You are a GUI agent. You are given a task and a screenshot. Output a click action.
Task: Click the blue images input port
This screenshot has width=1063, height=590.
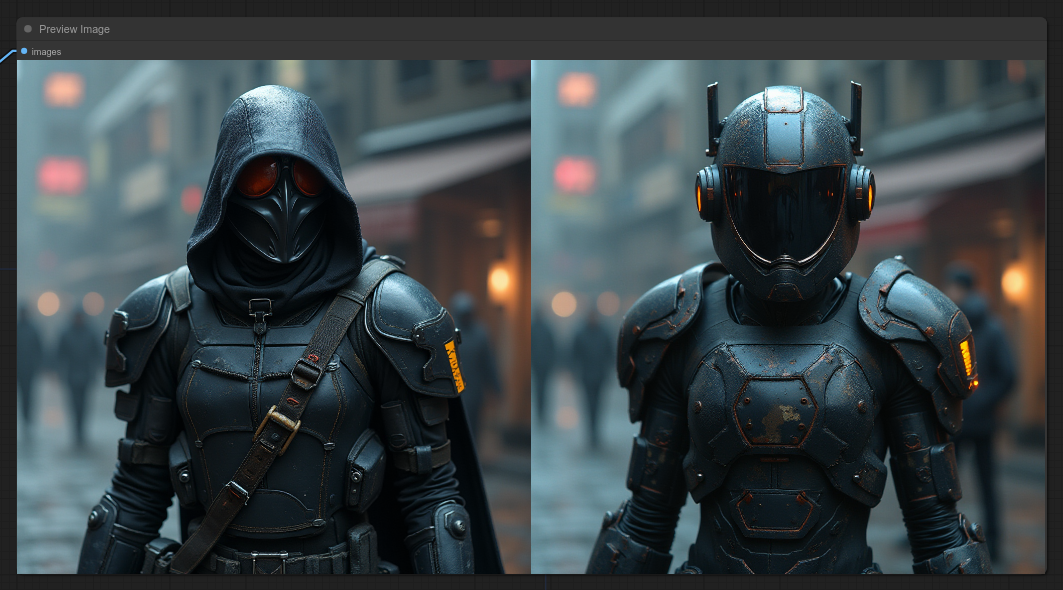24,51
